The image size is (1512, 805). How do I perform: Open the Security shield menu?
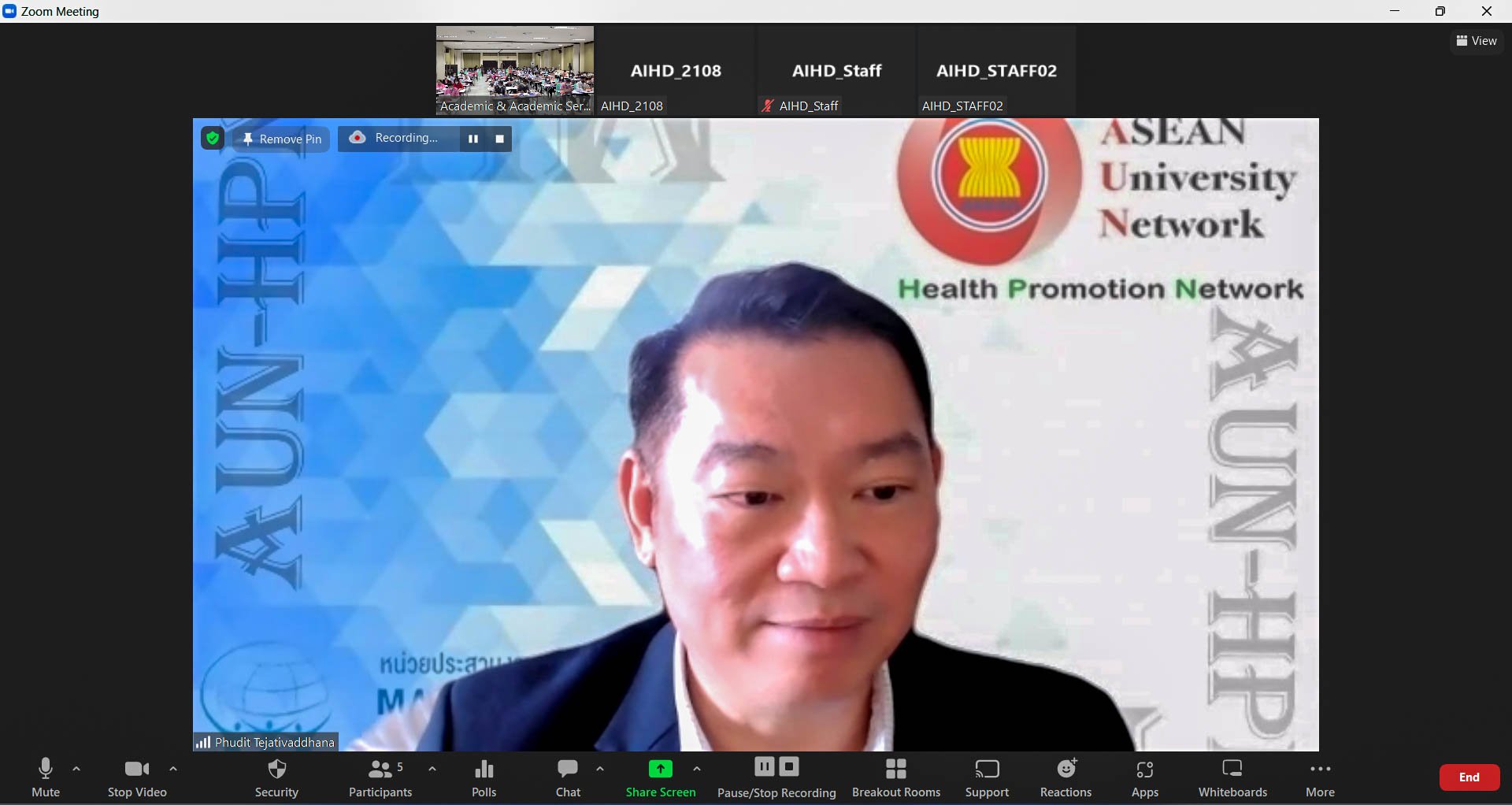click(x=276, y=777)
